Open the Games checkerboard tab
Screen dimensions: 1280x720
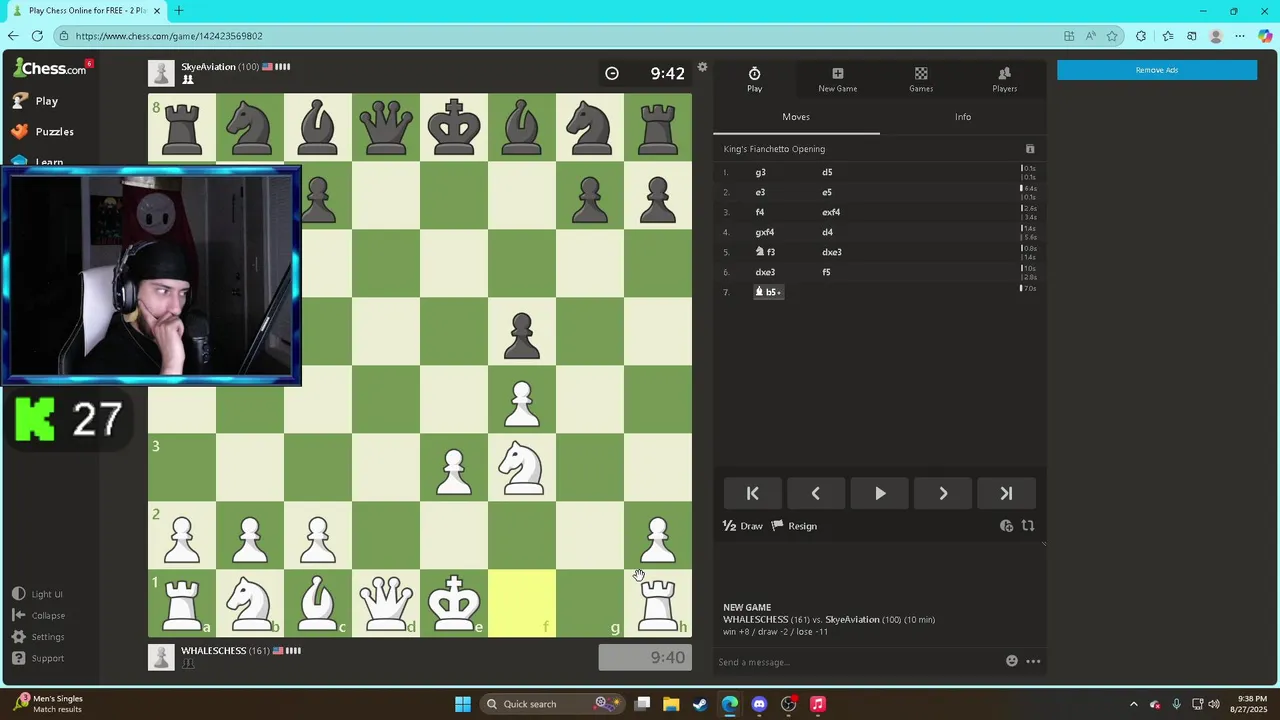[x=921, y=79]
